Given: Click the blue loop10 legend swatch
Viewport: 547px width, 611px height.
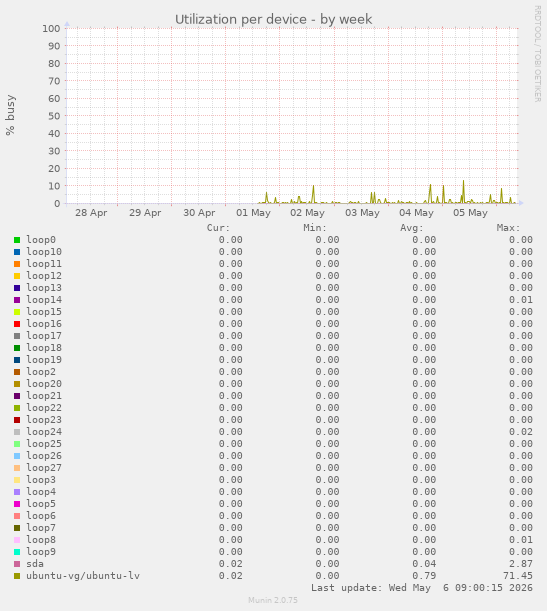Looking at the screenshot, I should pyautogui.click(x=17, y=252).
